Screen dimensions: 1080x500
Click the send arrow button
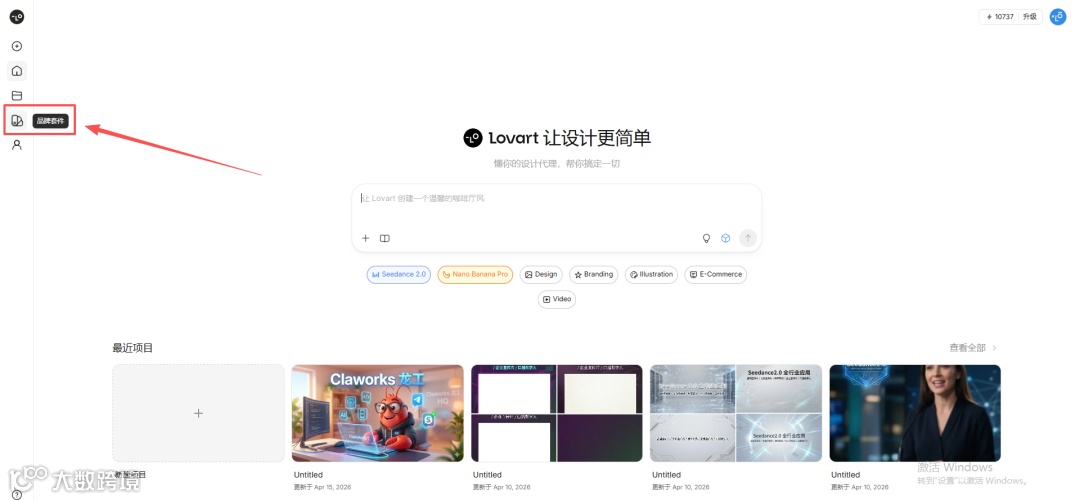(x=748, y=238)
